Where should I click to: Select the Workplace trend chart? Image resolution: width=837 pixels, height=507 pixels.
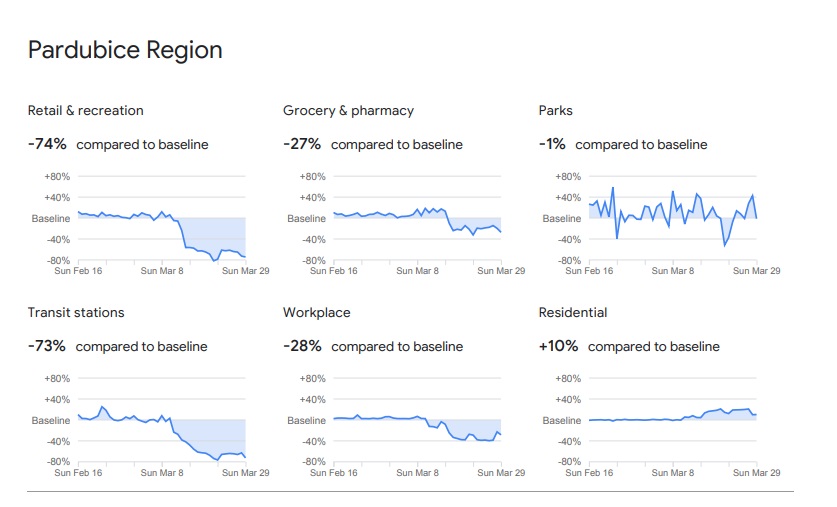(417, 421)
